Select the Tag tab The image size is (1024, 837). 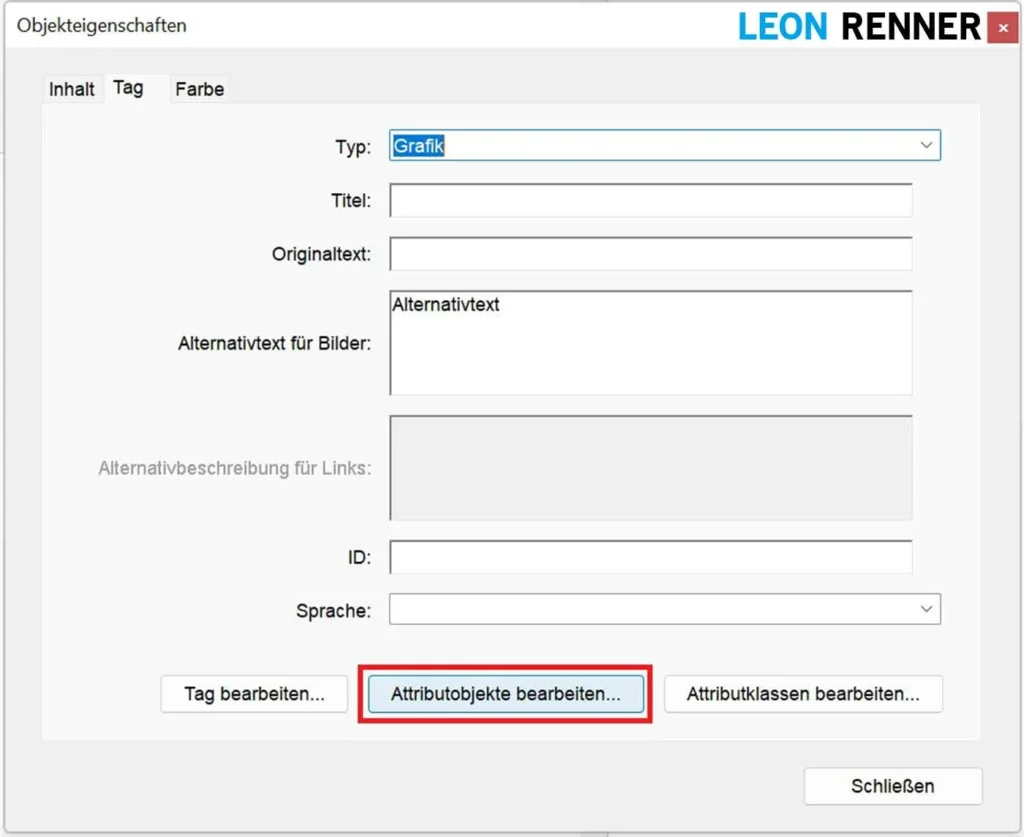[128, 88]
